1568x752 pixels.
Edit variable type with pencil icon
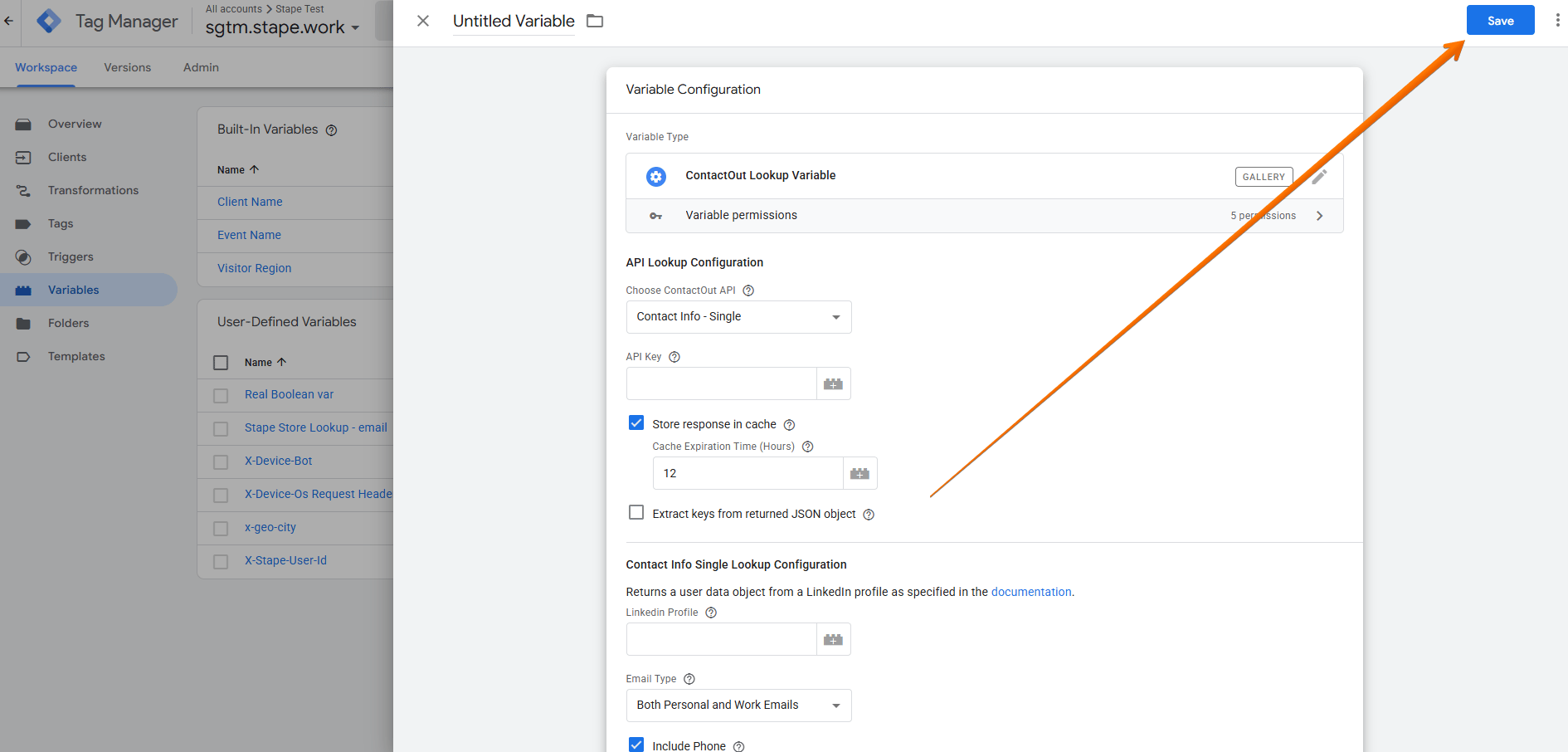click(1319, 176)
